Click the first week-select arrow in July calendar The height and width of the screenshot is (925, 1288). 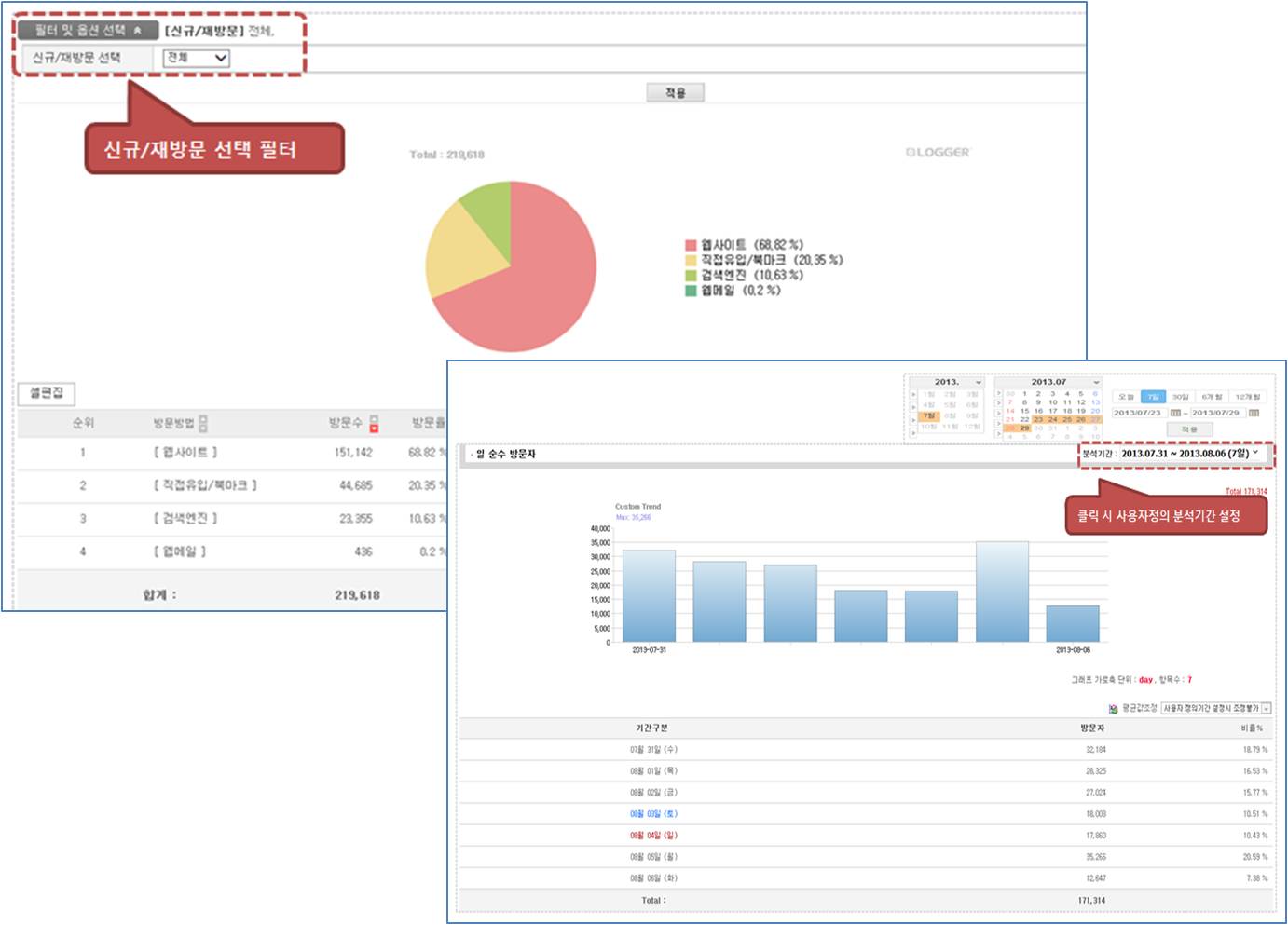(998, 393)
